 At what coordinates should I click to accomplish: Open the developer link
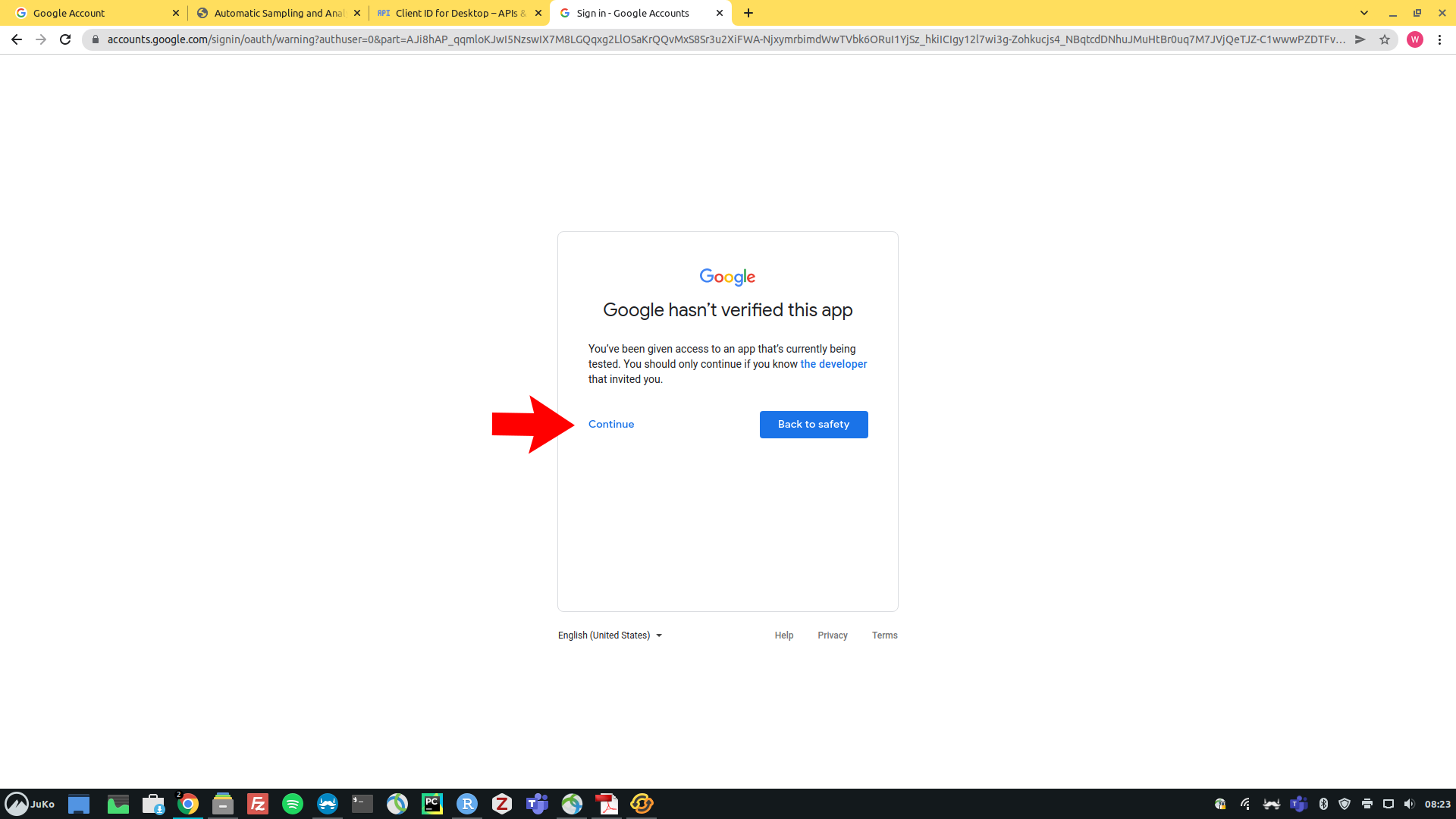[833, 364]
